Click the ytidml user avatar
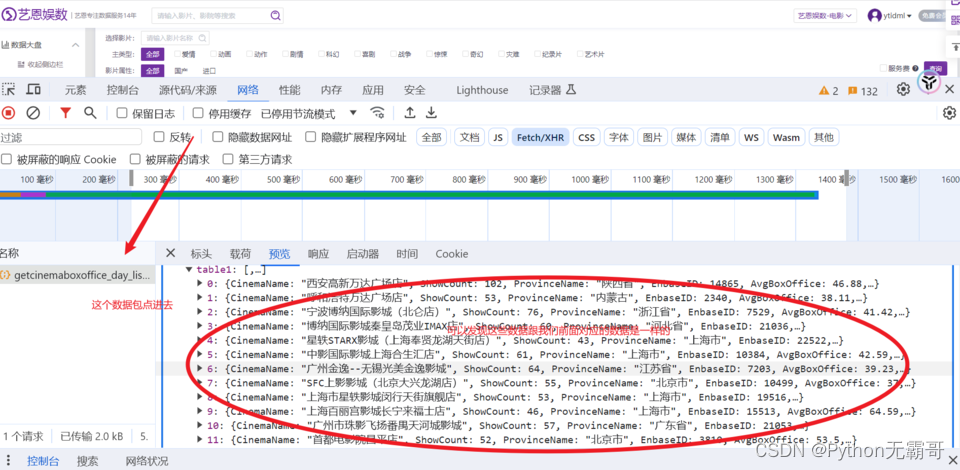 pyautogui.click(x=874, y=16)
